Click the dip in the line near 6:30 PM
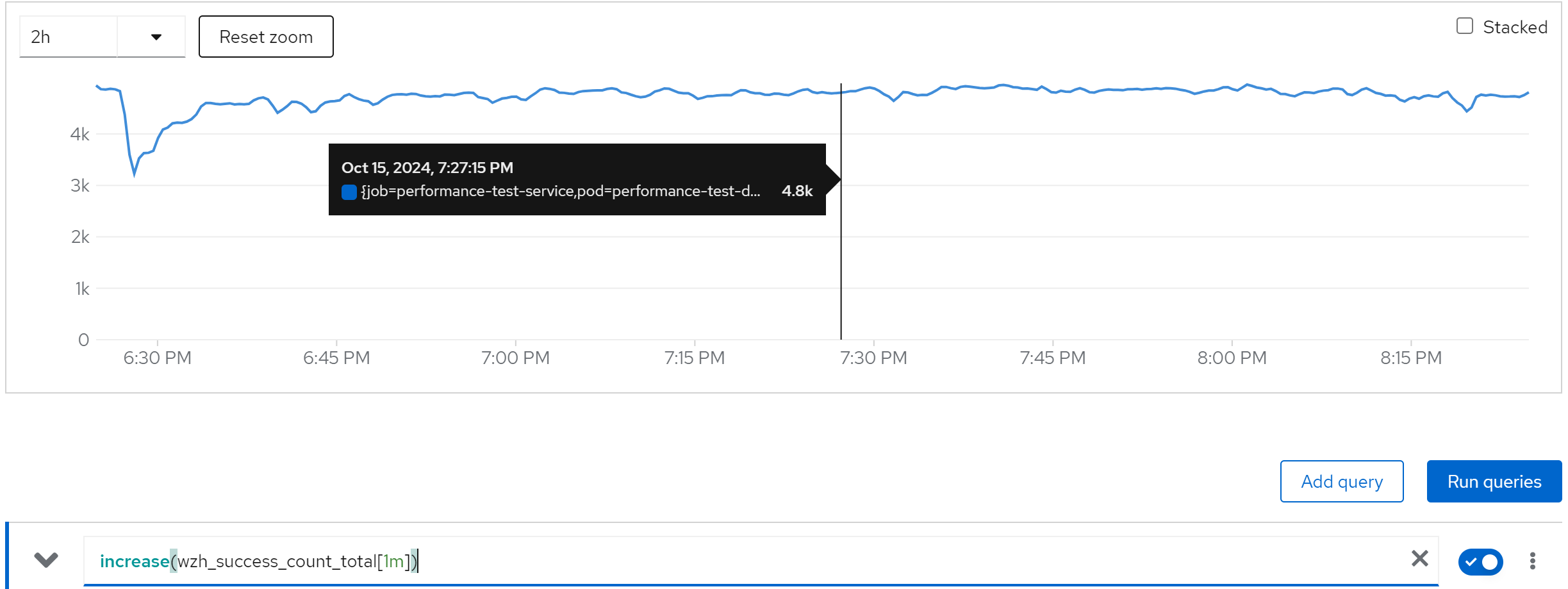The width and height of the screenshot is (1568, 589). pos(134,172)
